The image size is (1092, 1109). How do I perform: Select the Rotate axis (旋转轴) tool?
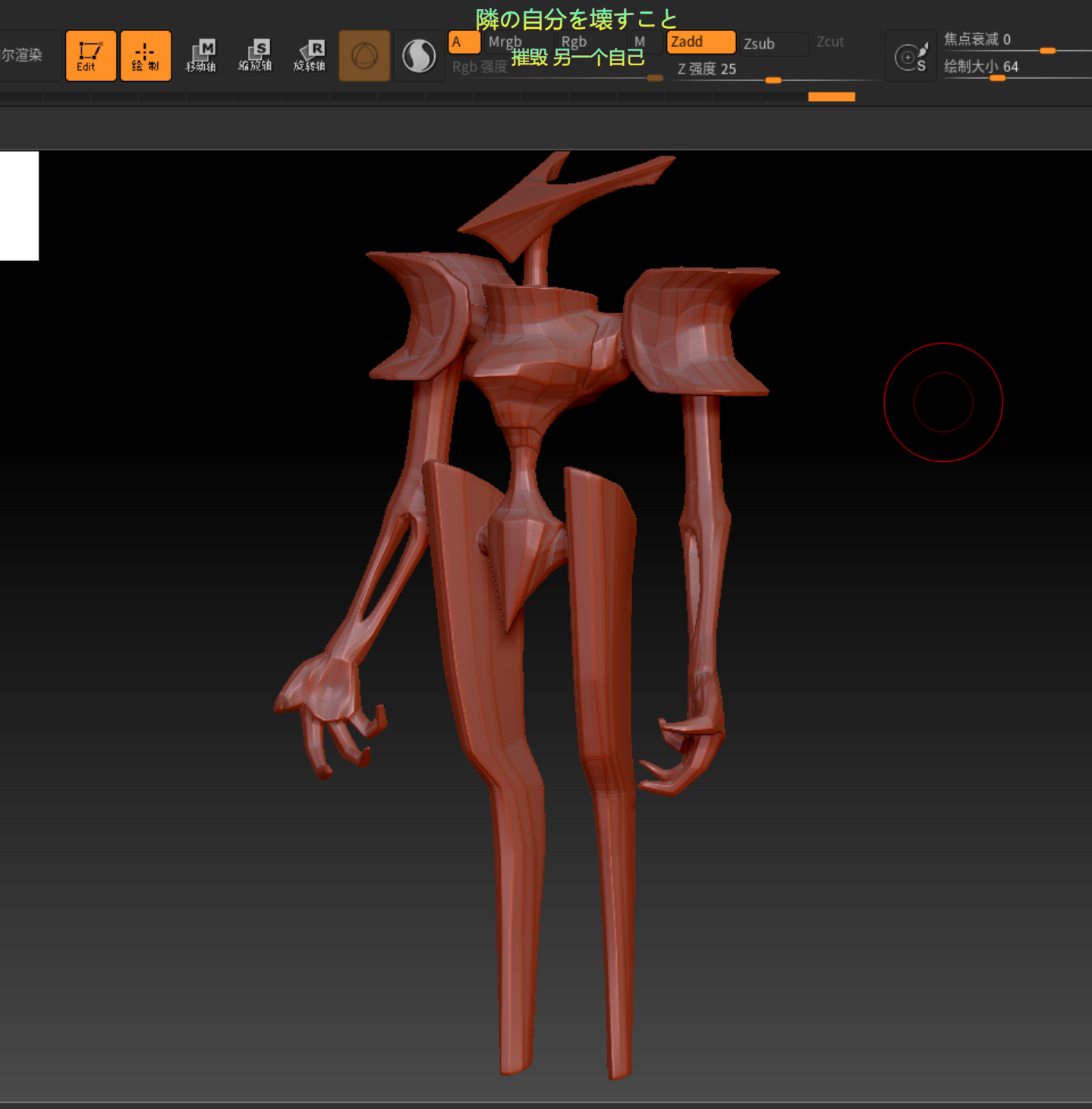310,56
